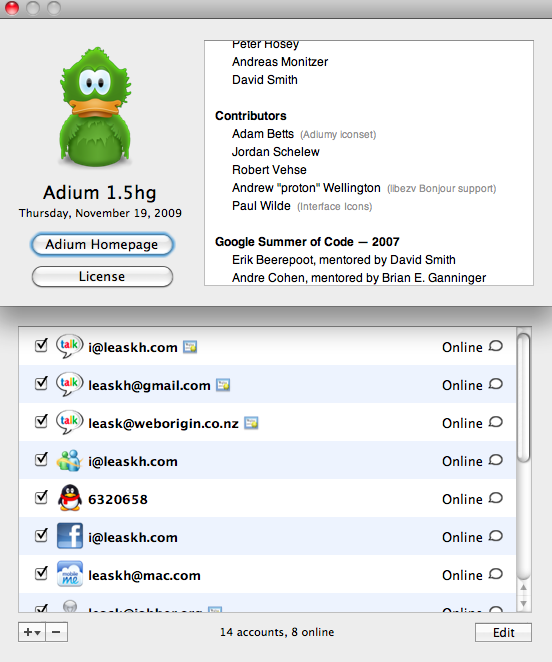Click mail notification icon beside leask@weborigin.co.nz

[x=251, y=423]
